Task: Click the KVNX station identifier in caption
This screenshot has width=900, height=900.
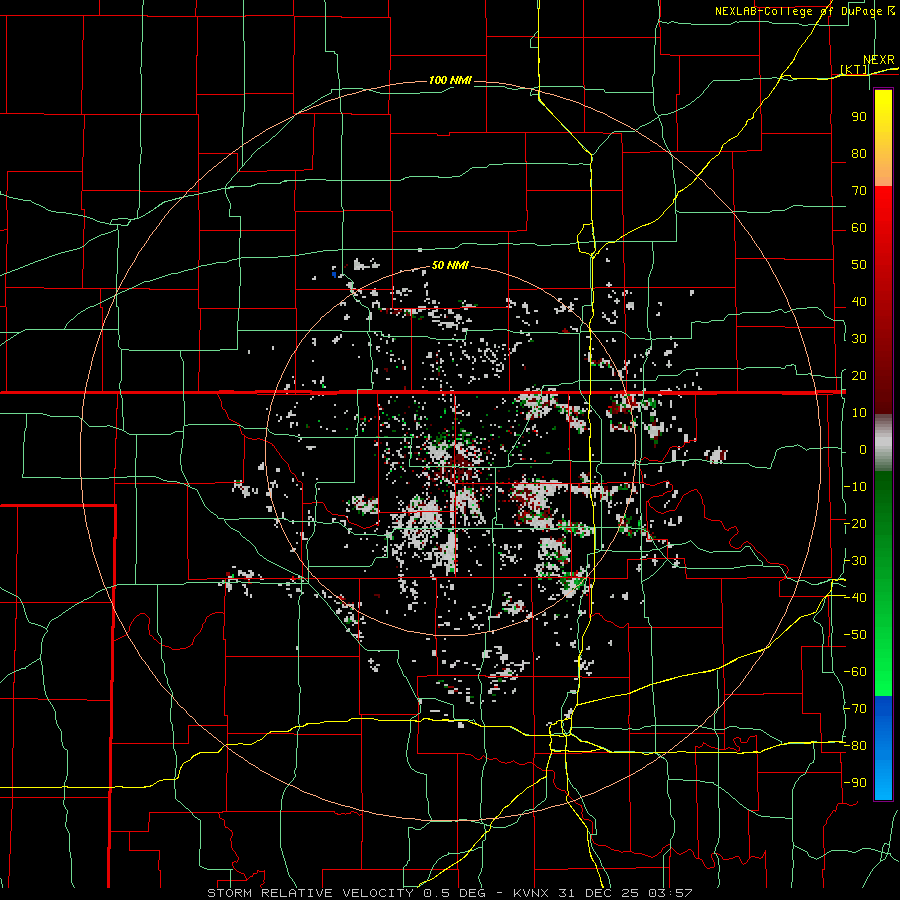Action: [x=531, y=893]
